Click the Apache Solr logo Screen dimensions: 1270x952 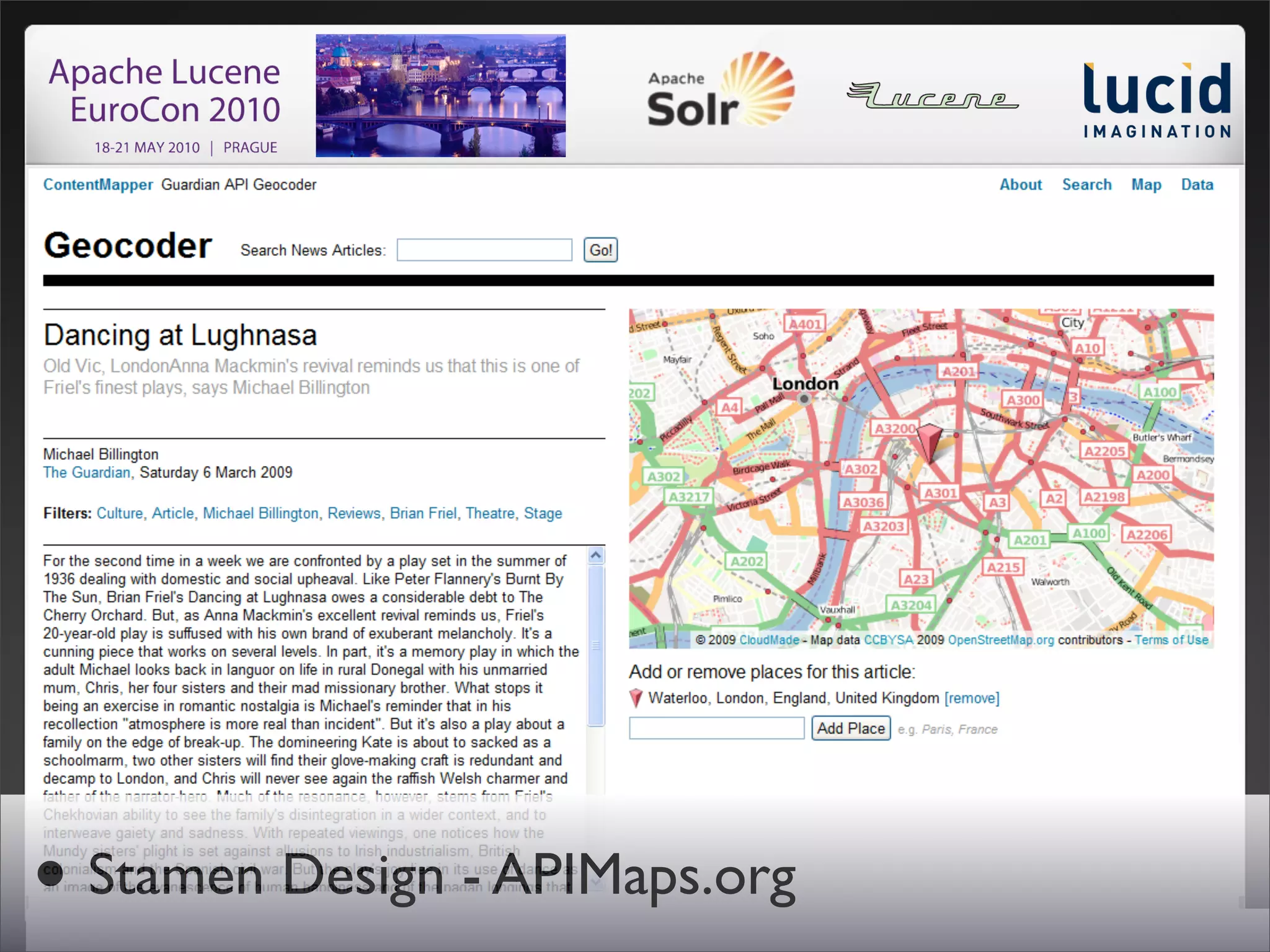(720, 90)
